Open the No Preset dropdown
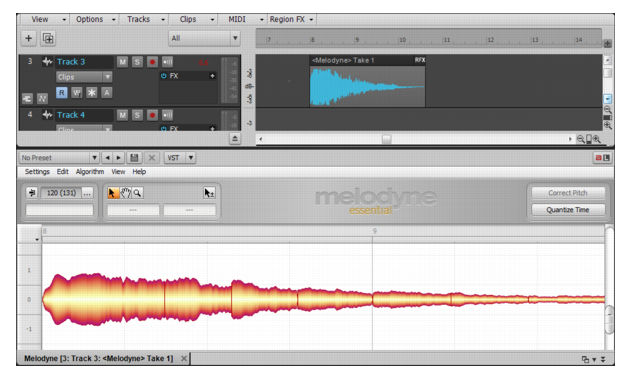This screenshot has height=388, width=631. (59, 158)
